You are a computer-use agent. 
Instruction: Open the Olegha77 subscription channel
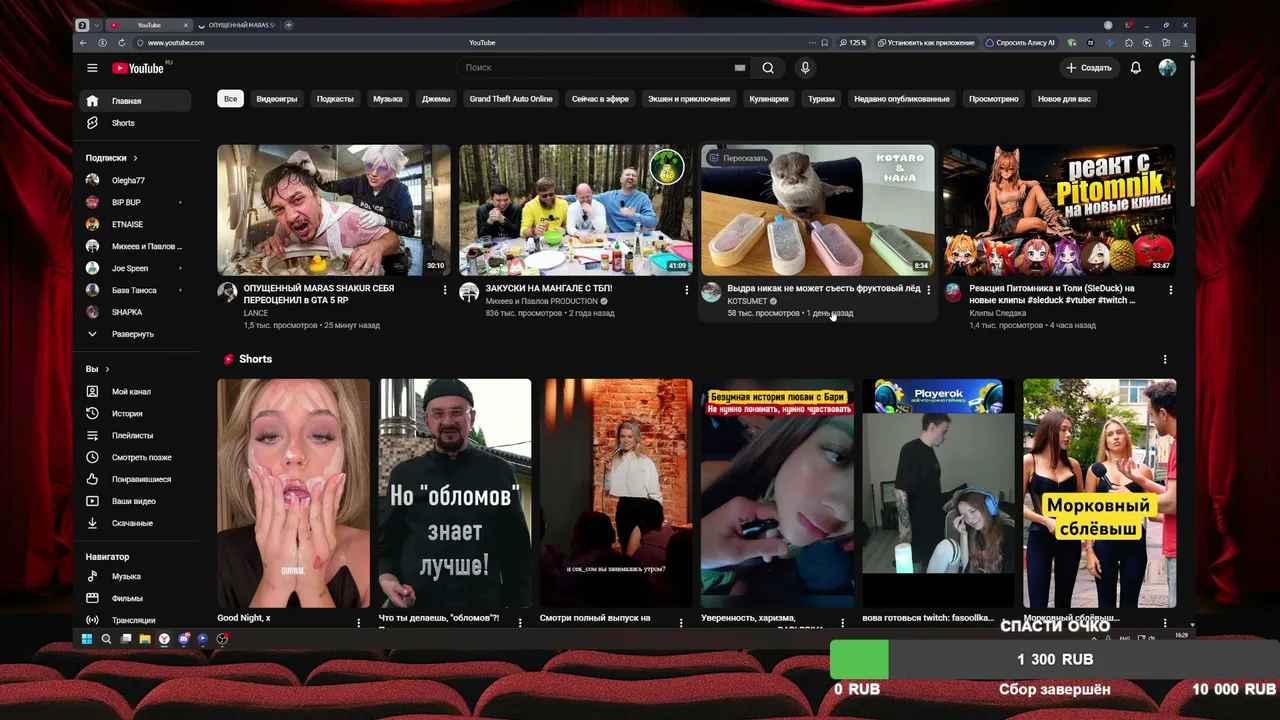click(135, 180)
